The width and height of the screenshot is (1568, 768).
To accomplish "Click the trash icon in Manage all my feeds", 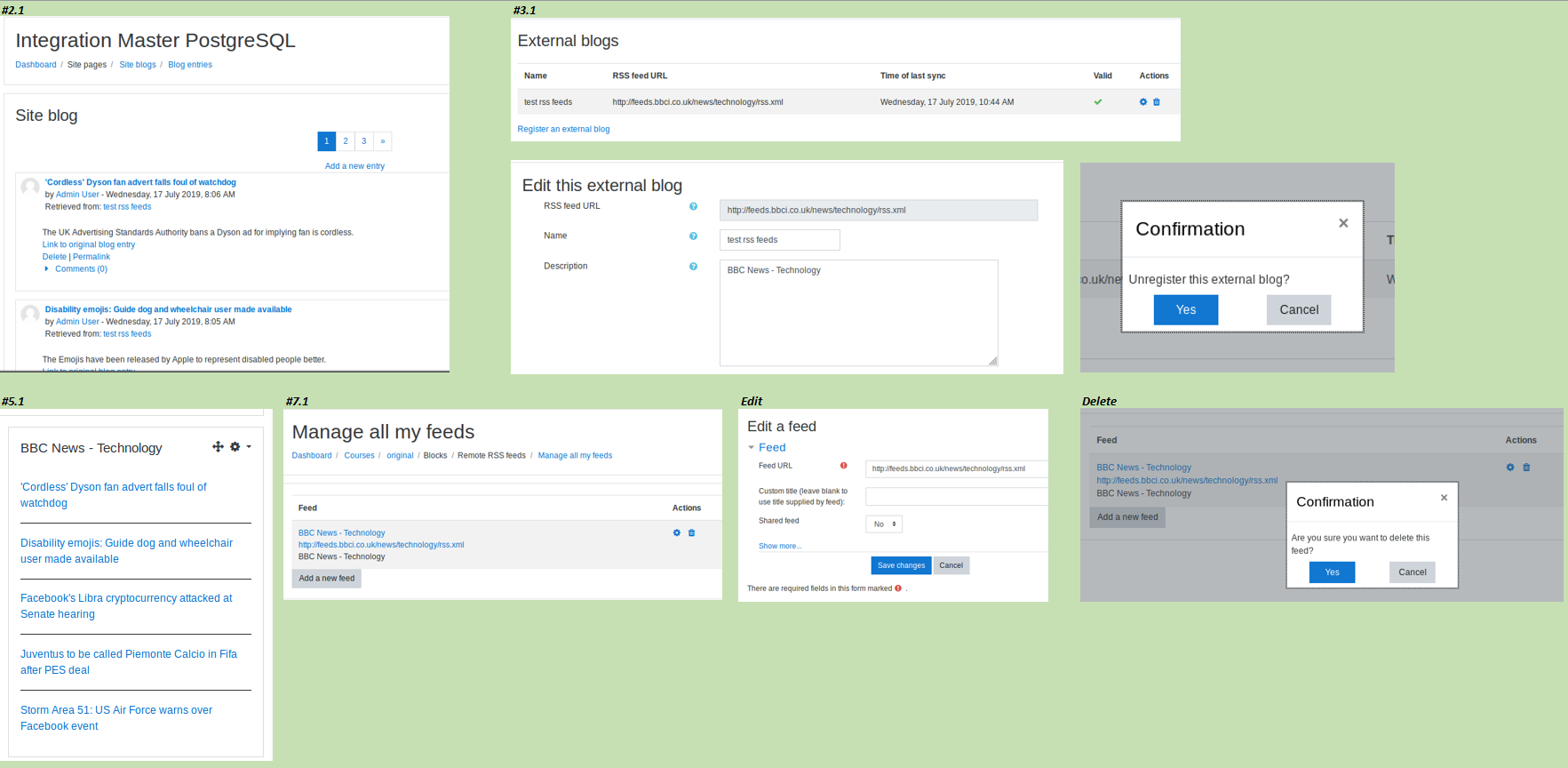I will [692, 533].
